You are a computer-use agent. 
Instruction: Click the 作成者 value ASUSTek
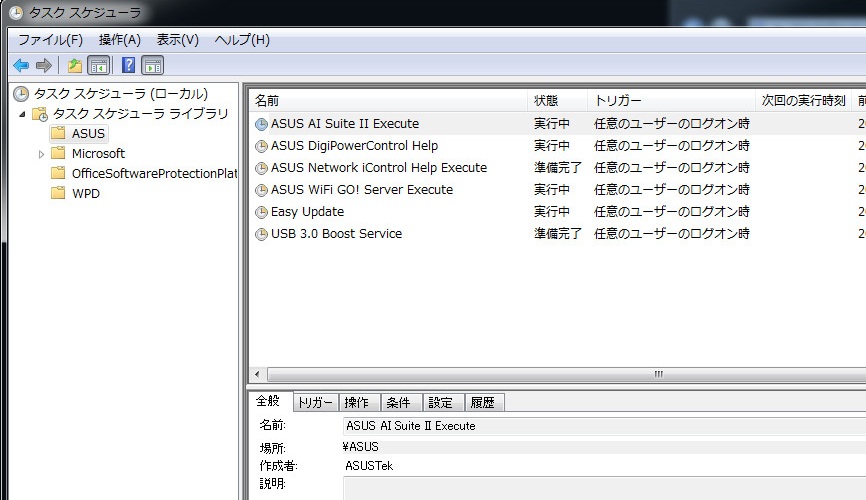(369, 466)
